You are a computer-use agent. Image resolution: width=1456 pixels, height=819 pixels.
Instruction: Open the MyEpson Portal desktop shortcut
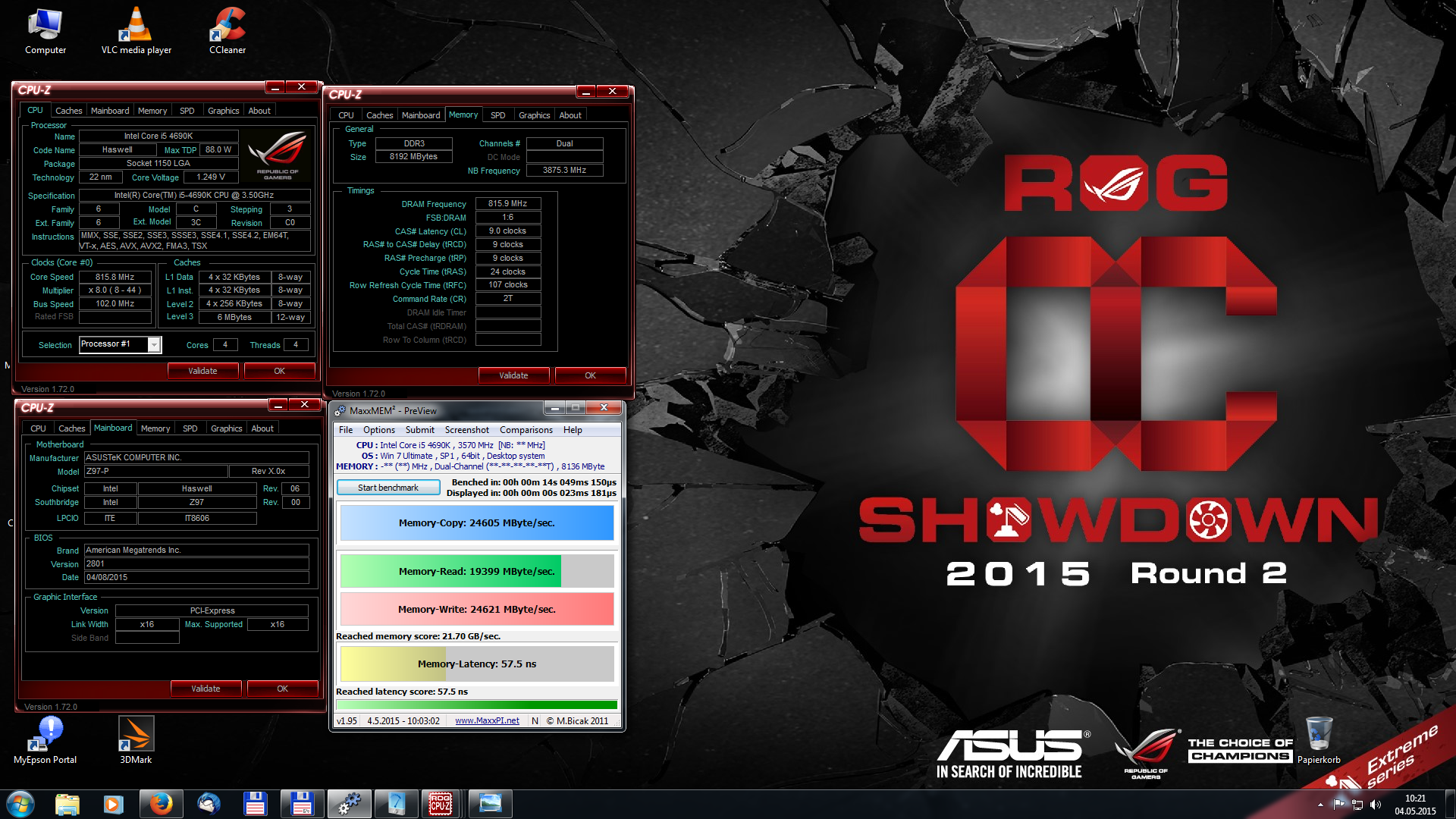45,739
